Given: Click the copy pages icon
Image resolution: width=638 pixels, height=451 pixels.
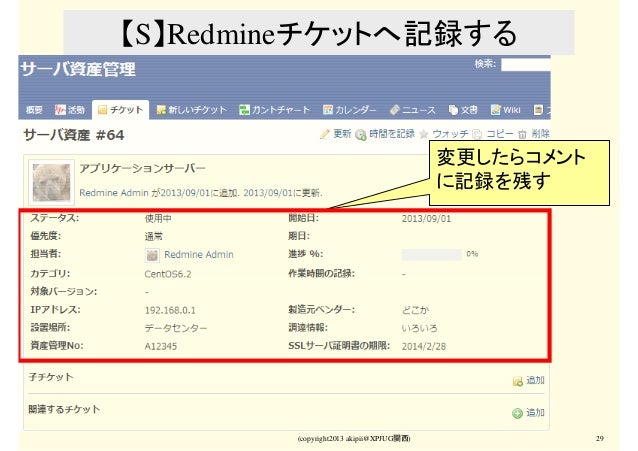Looking at the screenshot, I should coord(477,134).
